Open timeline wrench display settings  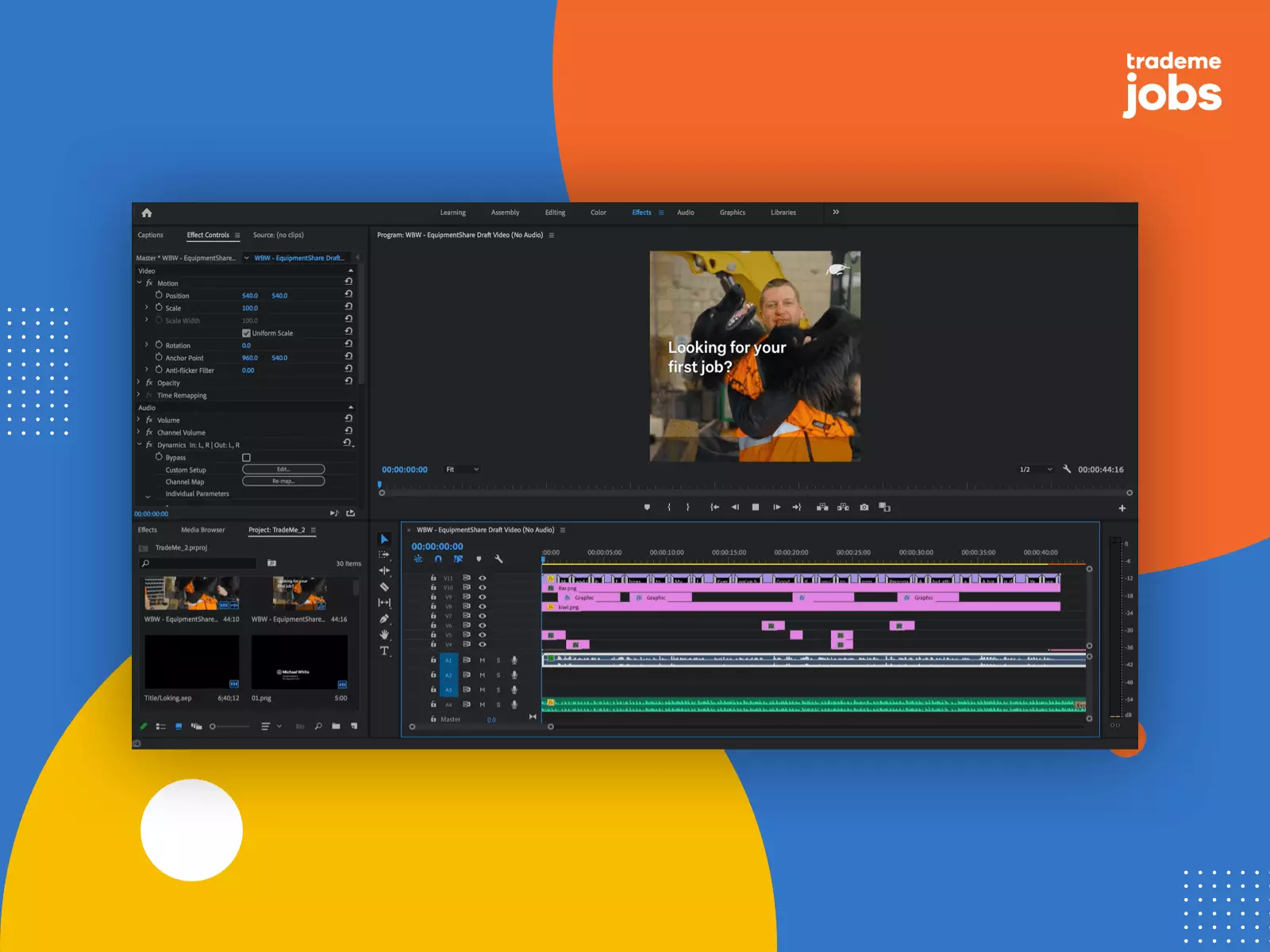[x=498, y=559]
